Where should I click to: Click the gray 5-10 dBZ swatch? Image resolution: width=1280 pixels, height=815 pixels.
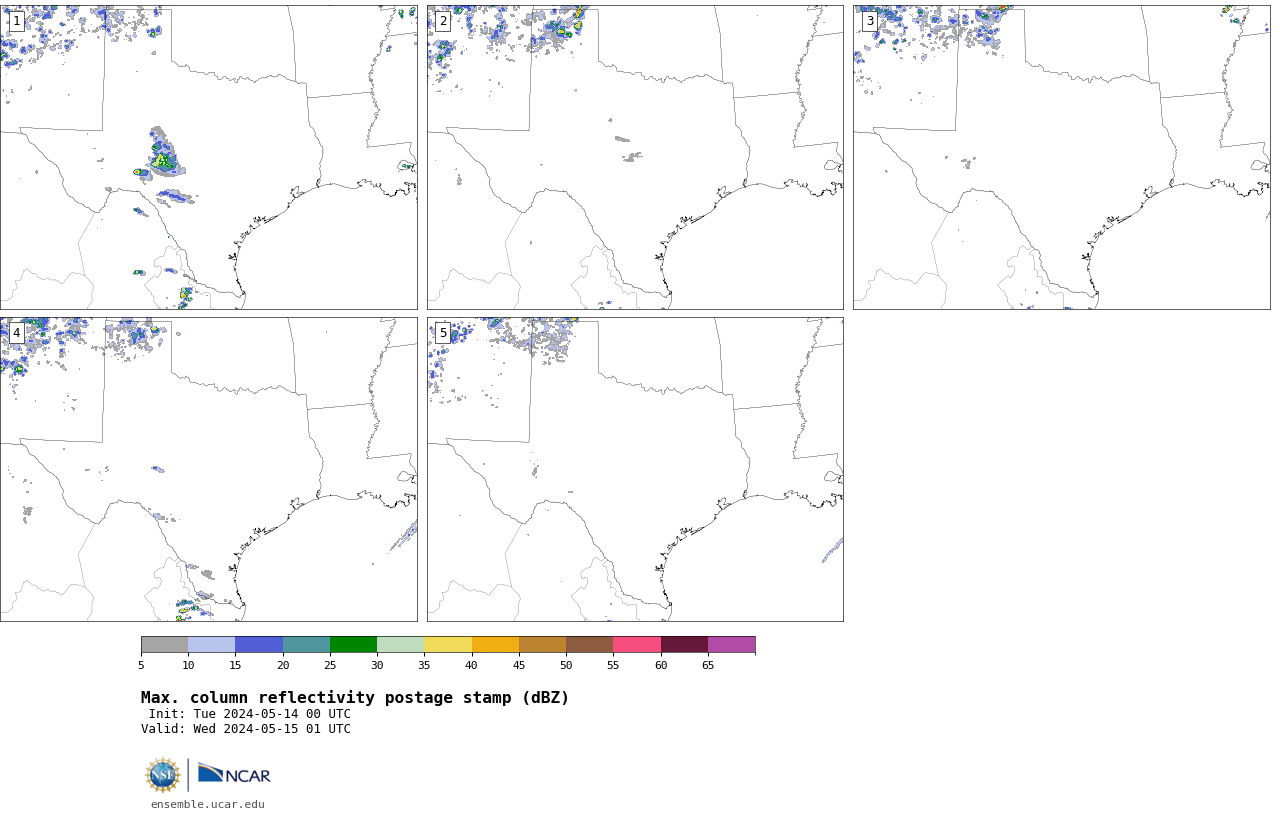tap(165, 644)
